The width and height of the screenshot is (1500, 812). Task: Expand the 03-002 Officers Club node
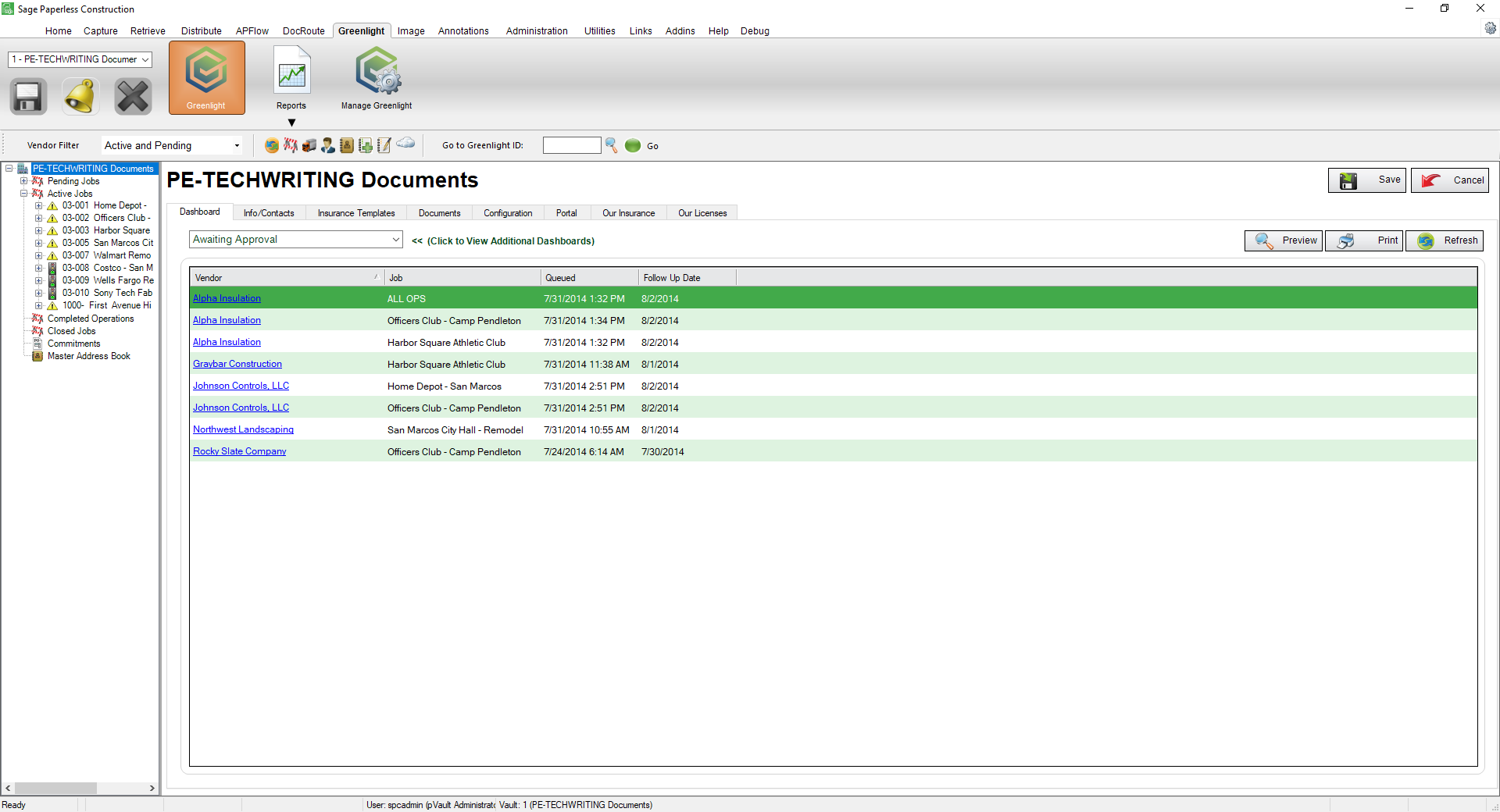pos(38,219)
